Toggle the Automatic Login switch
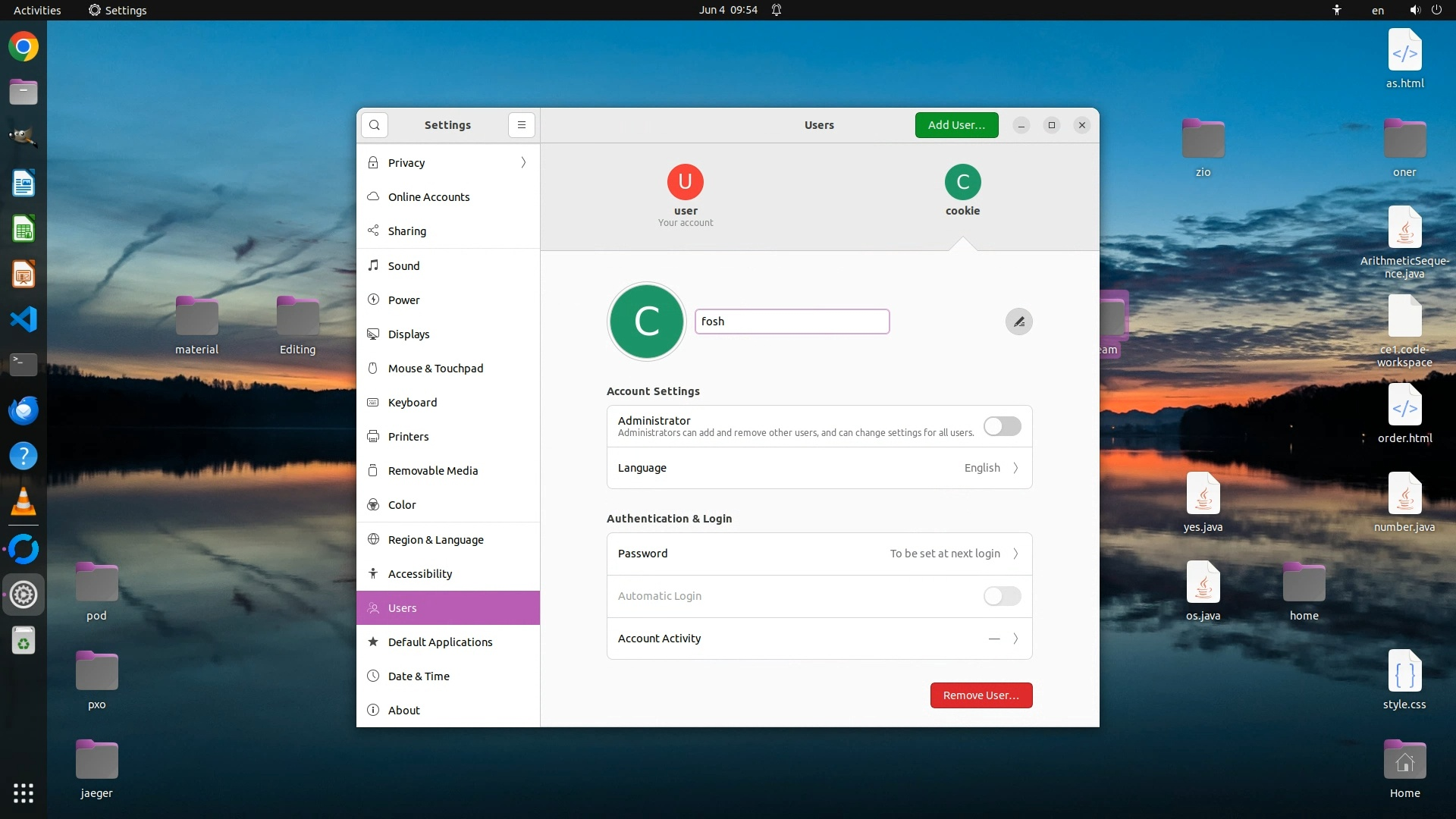The width and height of the screenshot is (1456, 819). 1002,596
